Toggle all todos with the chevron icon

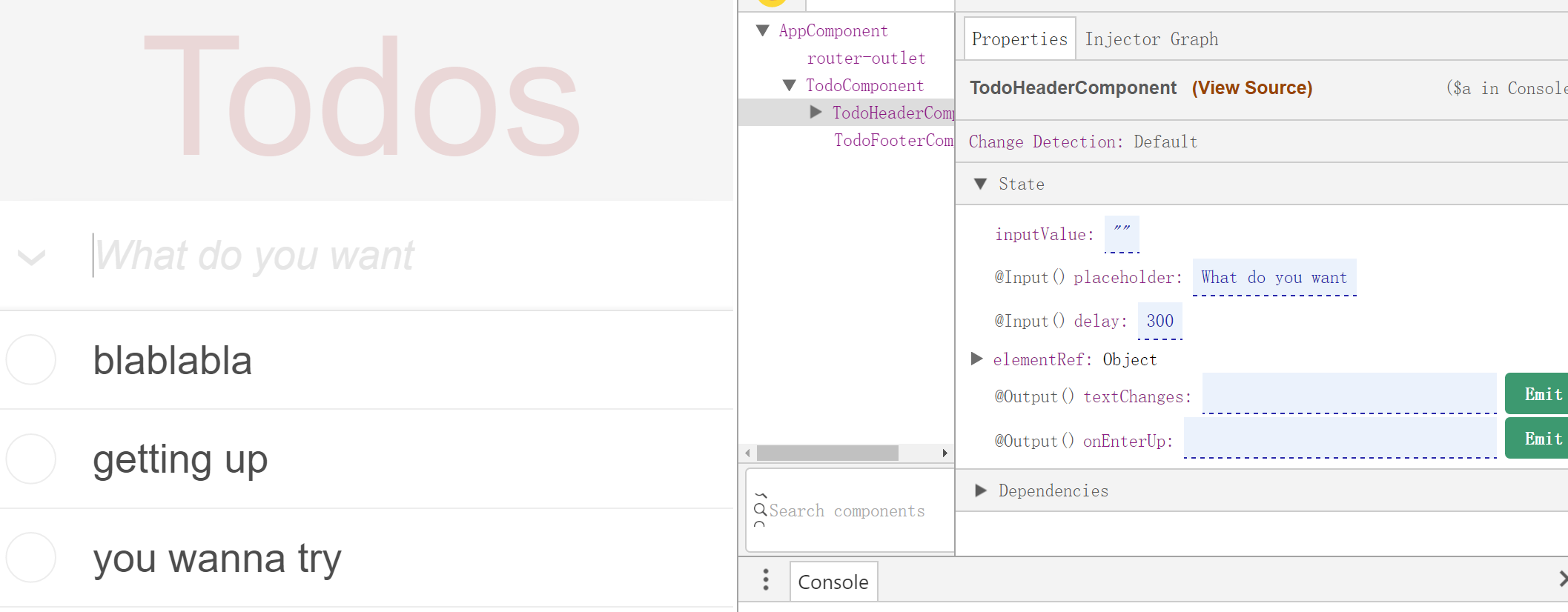(x=31, y=257)
